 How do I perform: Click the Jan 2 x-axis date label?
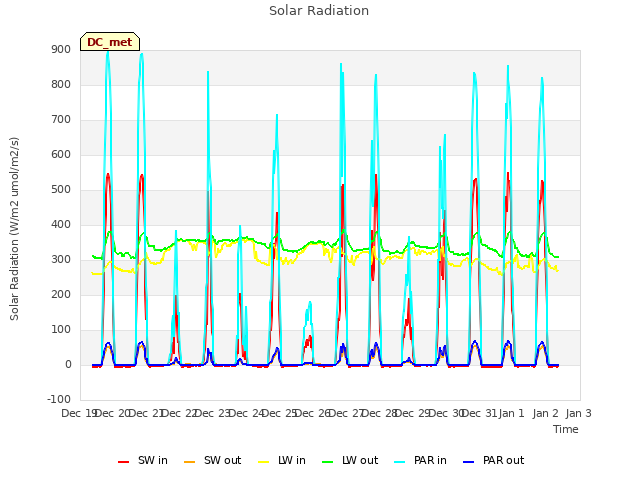click(545, 413)
